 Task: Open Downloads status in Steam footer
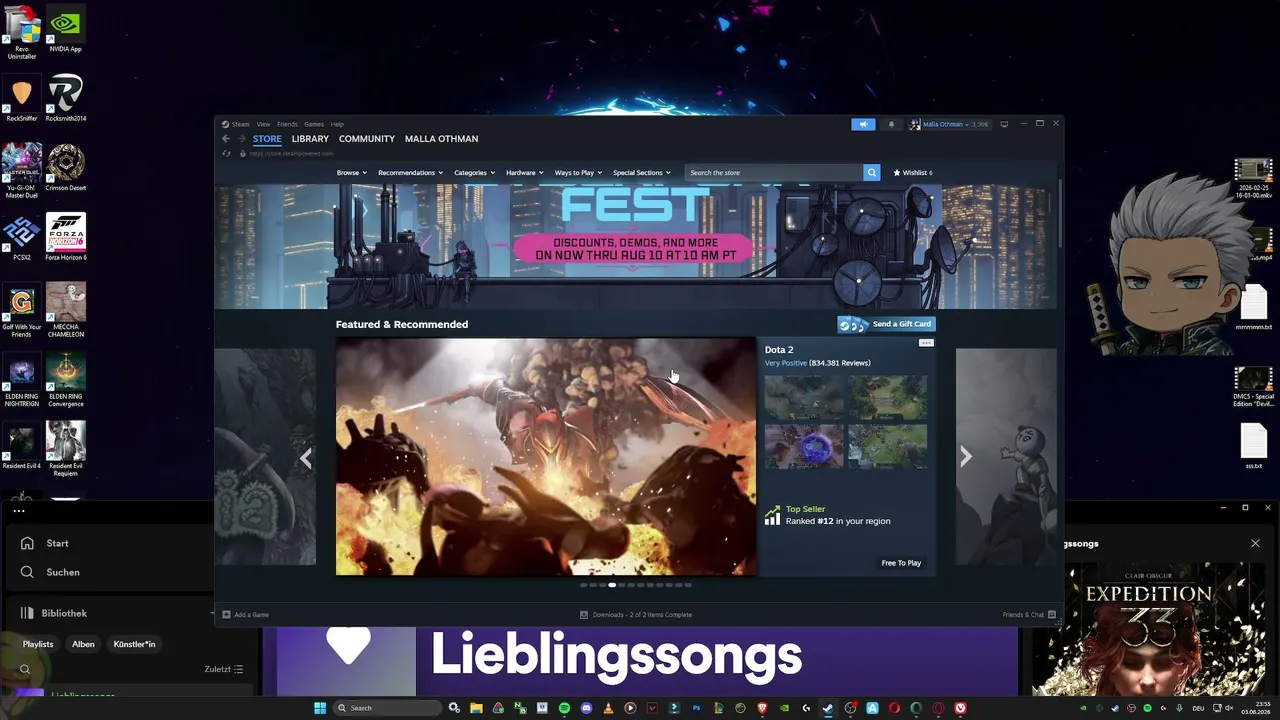636,615
